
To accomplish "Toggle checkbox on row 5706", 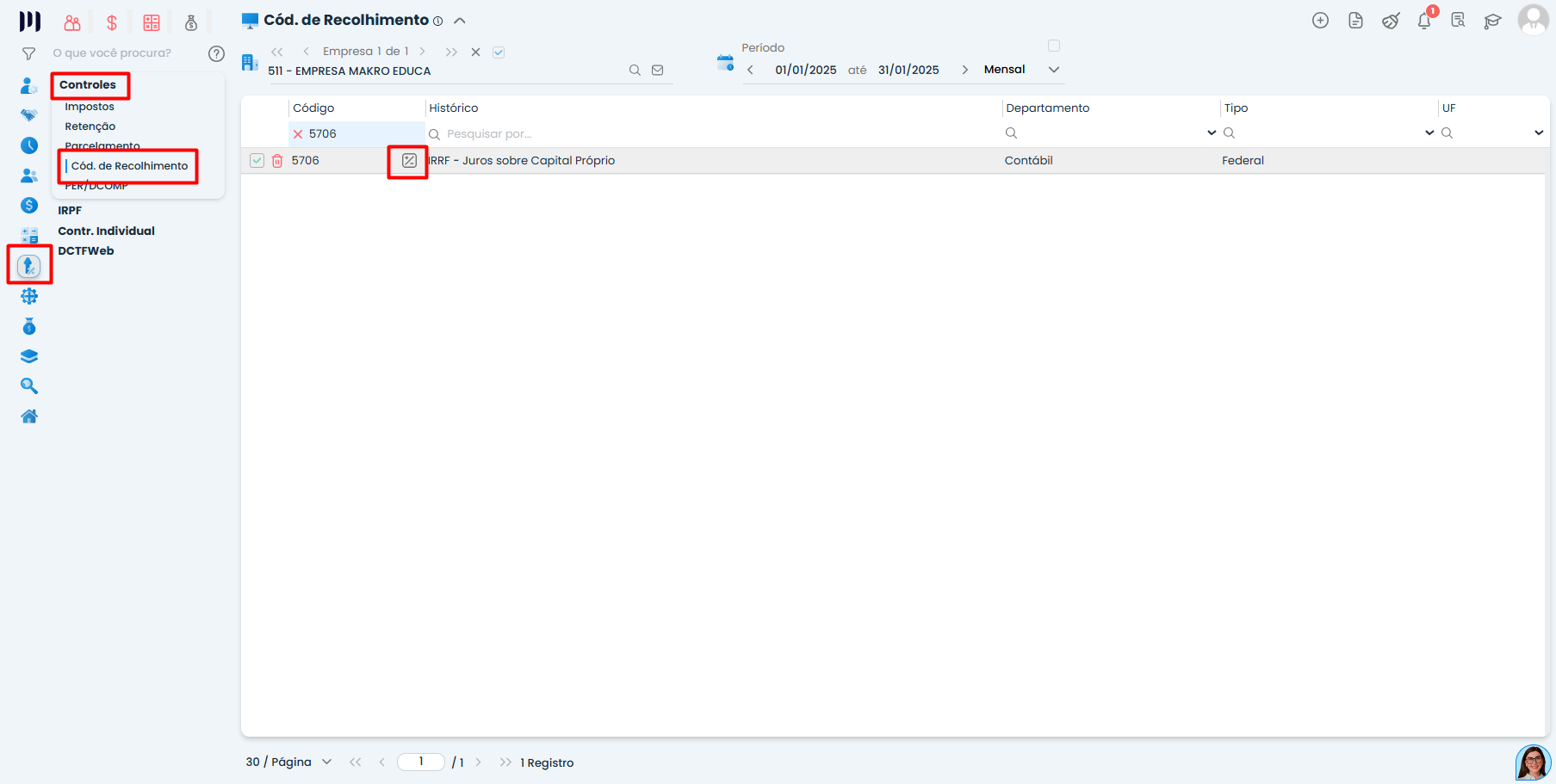I will 257,161.
